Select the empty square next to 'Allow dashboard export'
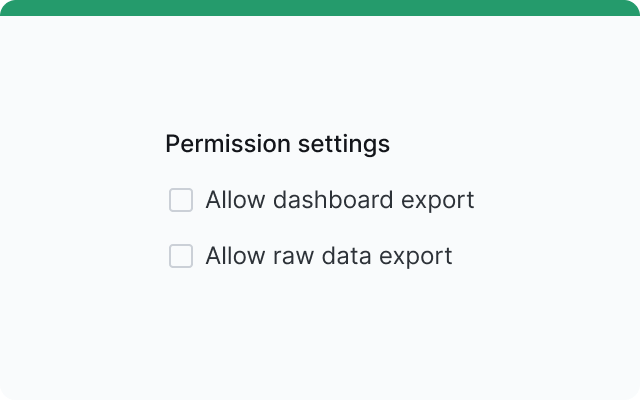This screenshot has height=400, width=640. click(x=181, y=201)
